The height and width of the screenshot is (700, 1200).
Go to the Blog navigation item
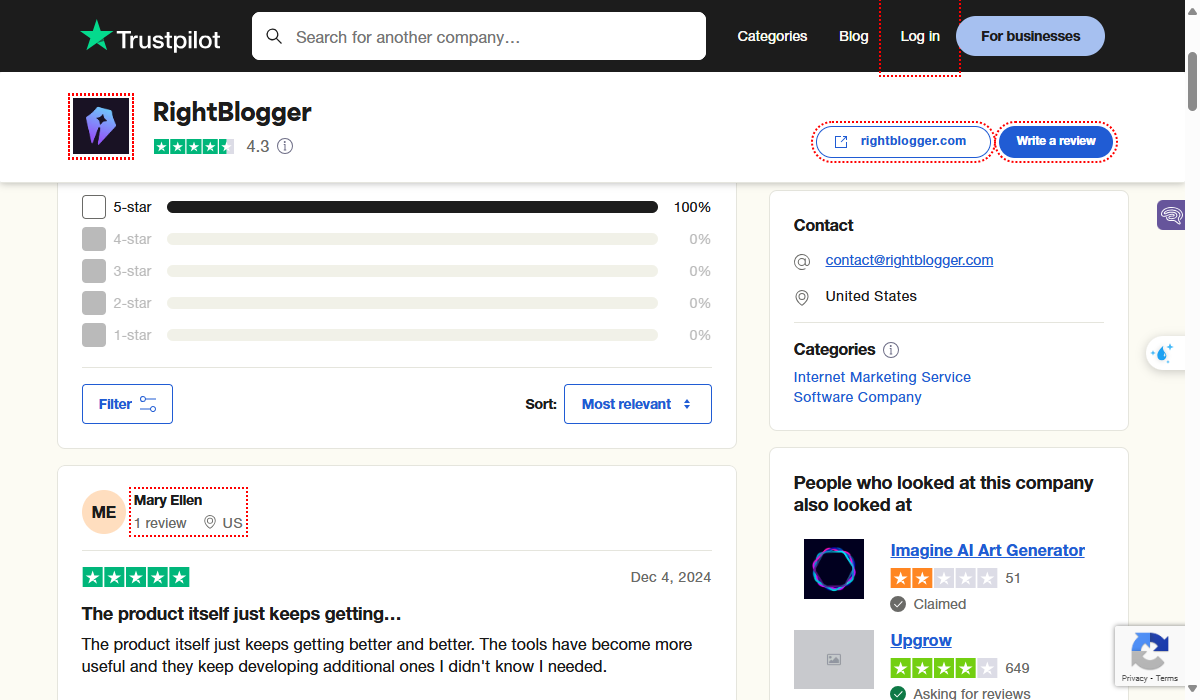click(x=853, y=36)
